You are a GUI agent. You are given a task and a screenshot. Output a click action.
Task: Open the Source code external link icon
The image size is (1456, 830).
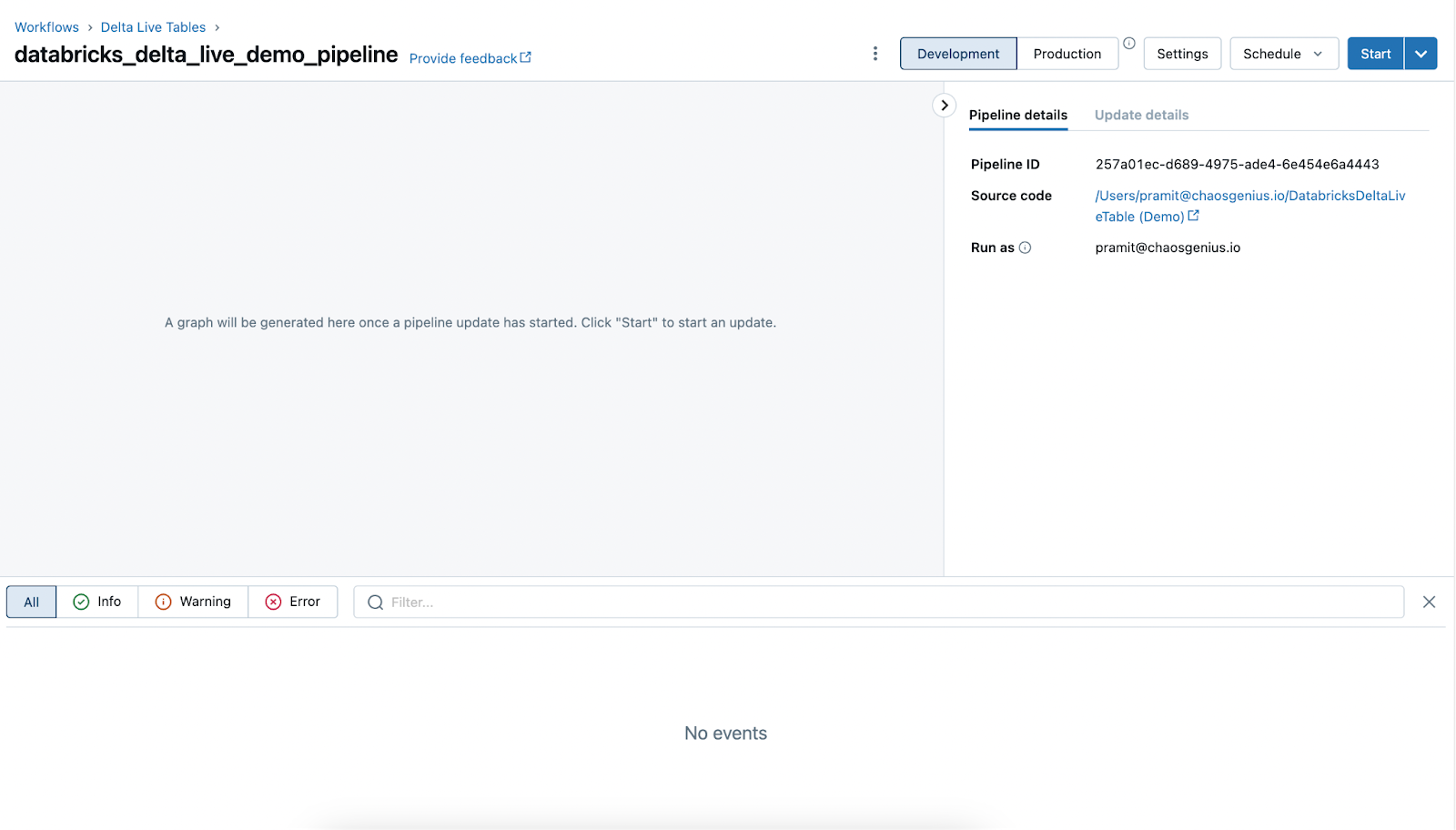1193,217
